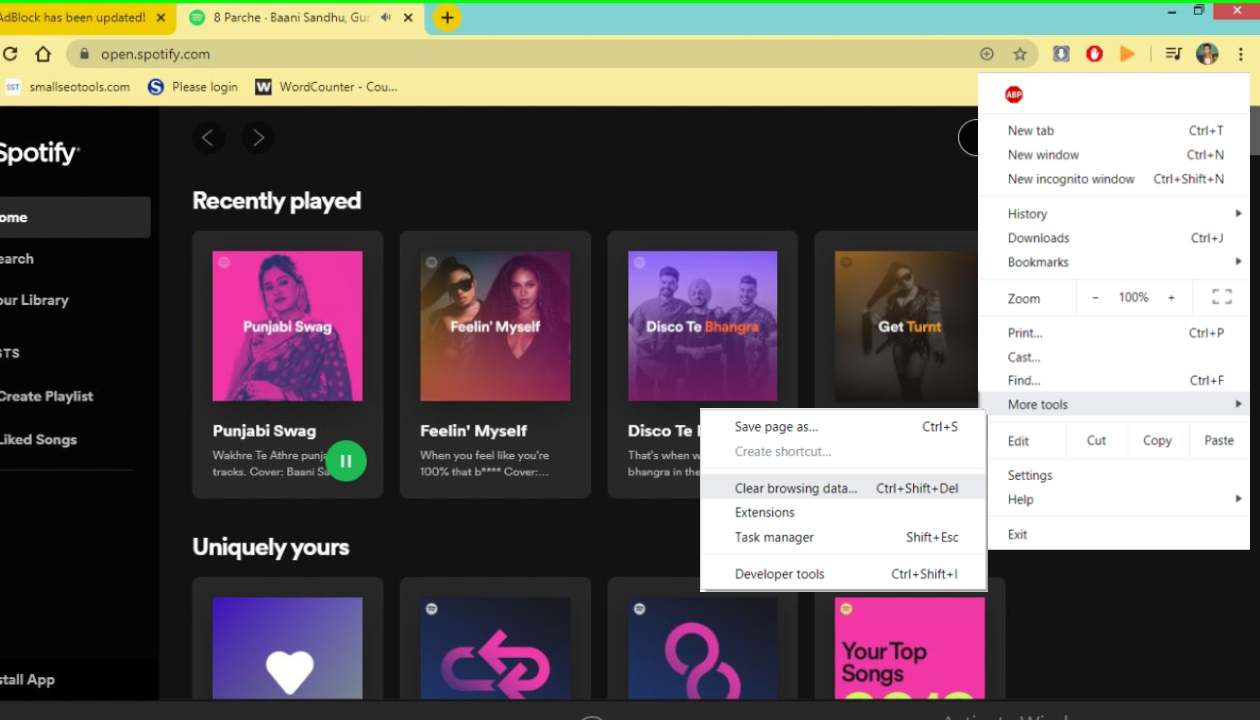Open the Feelin' Myself playlist cover
The image size is (1260, 720).
coord(495,326)
